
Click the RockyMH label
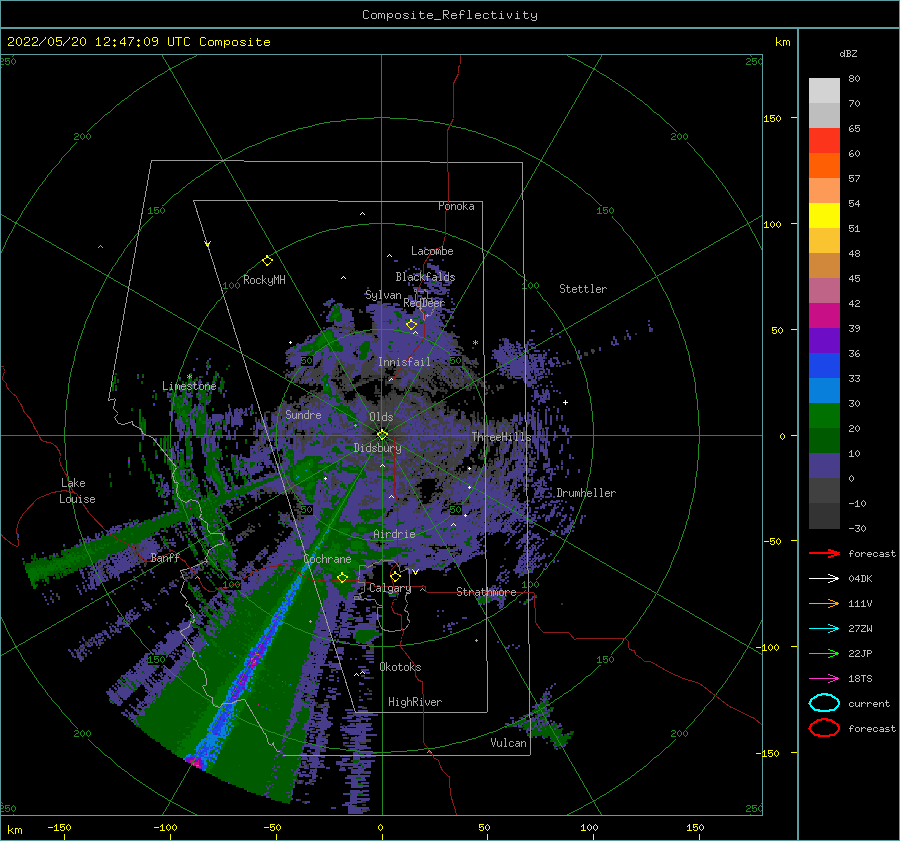pos(264,280)
